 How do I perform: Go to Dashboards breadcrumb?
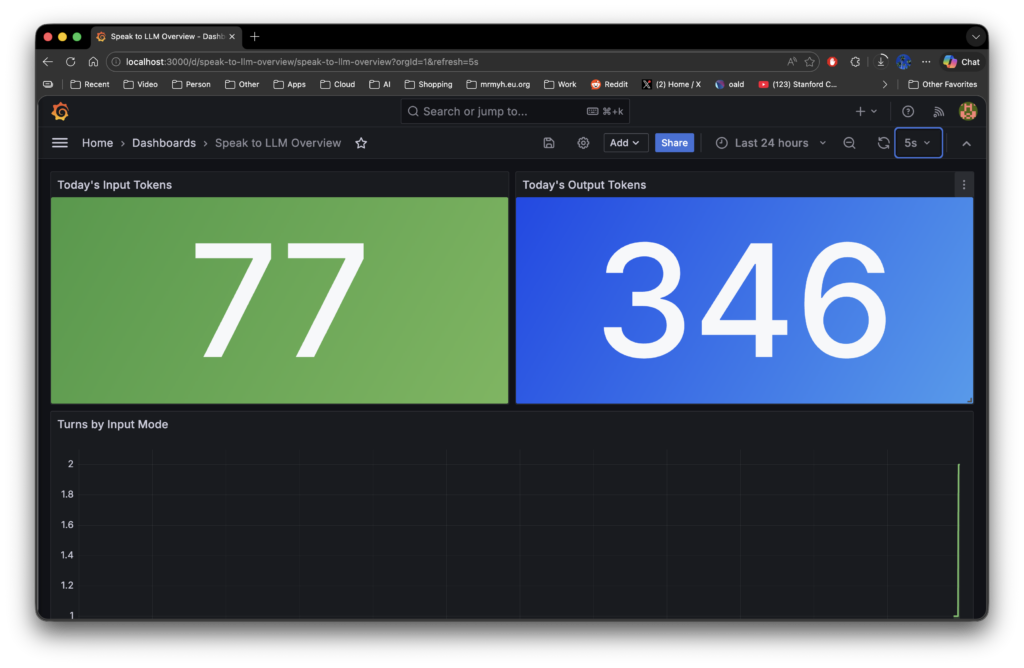point(164,143)
